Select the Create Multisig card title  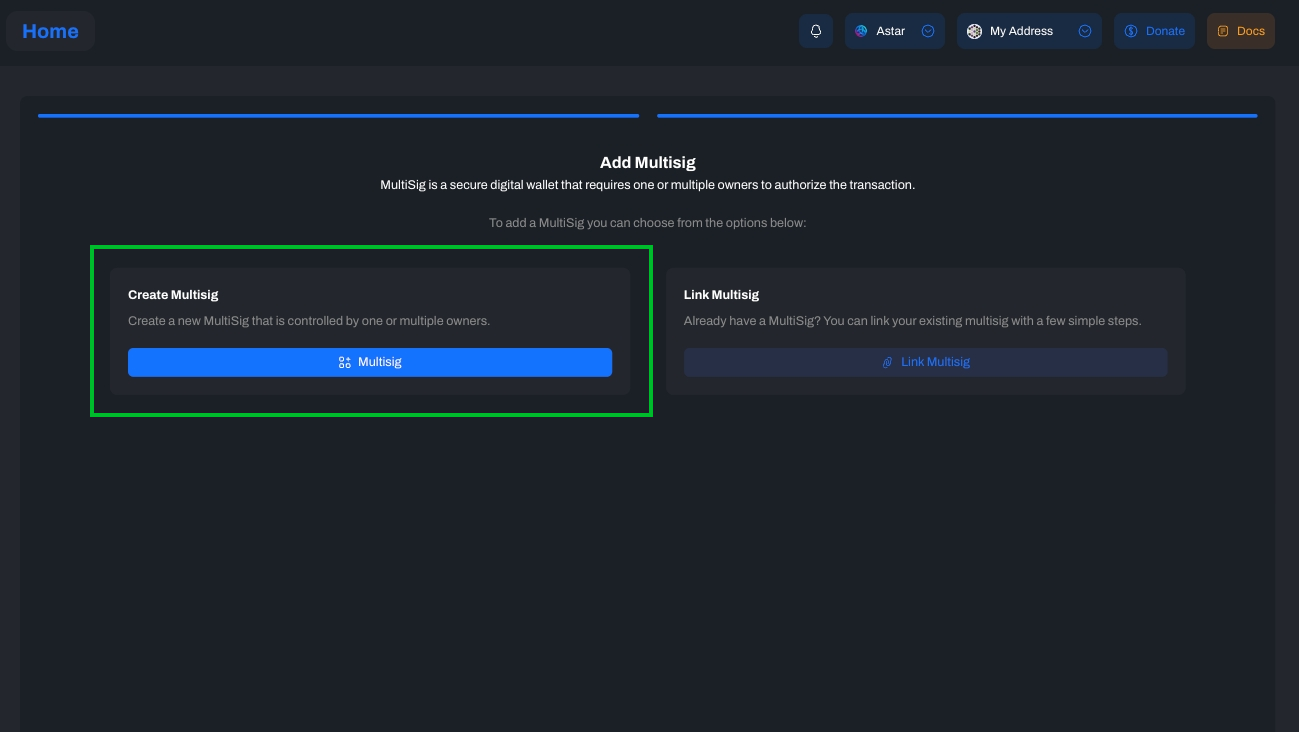[x=173, y=295]
